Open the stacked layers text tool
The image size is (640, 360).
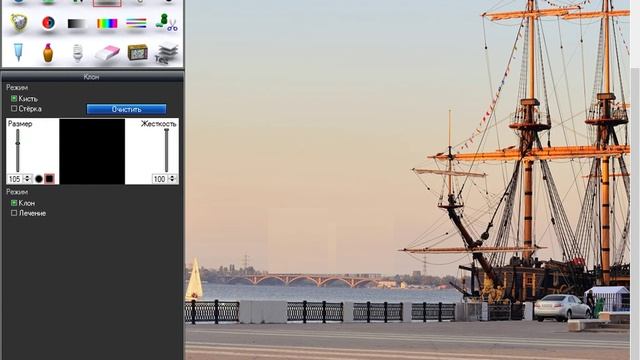167,53
